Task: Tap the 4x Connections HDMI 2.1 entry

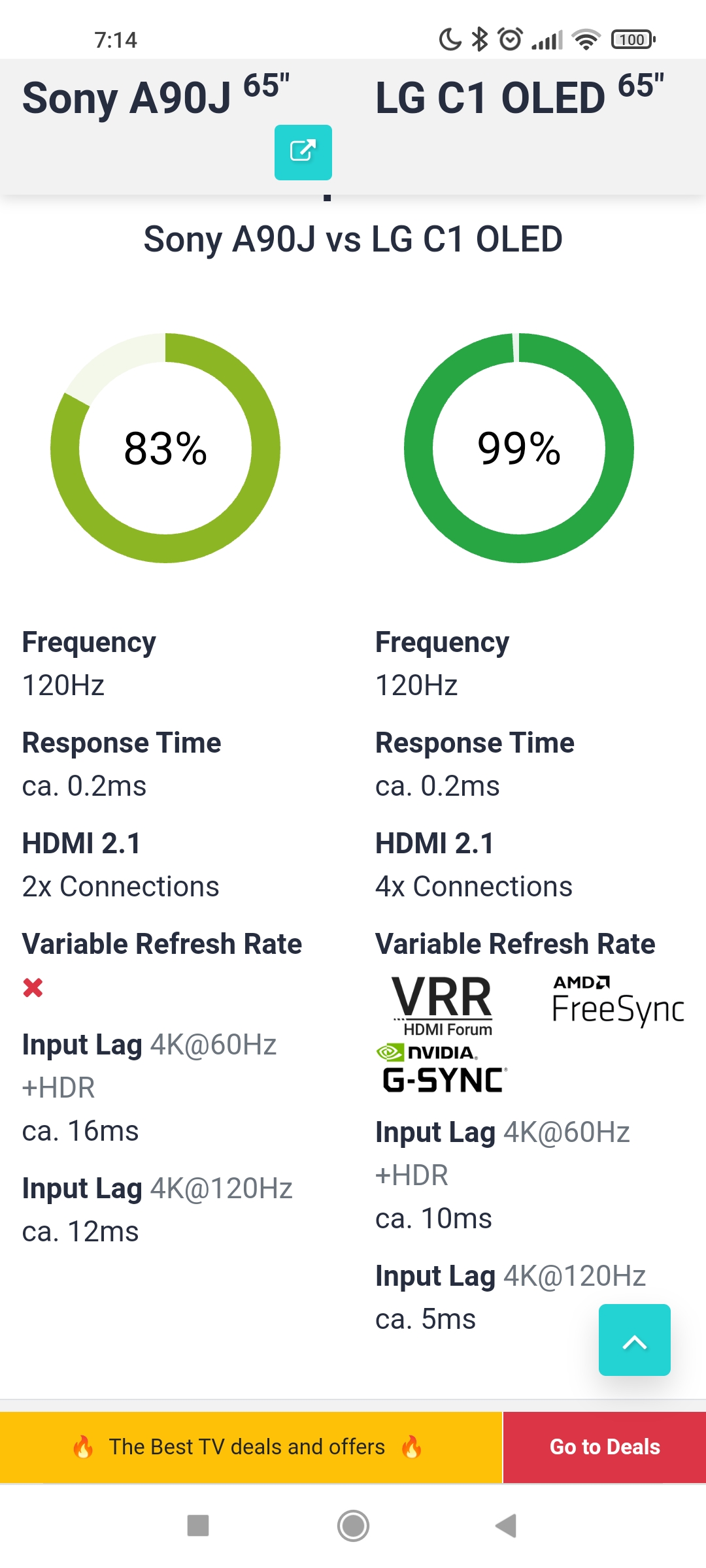Action: (x=473, y=887)
